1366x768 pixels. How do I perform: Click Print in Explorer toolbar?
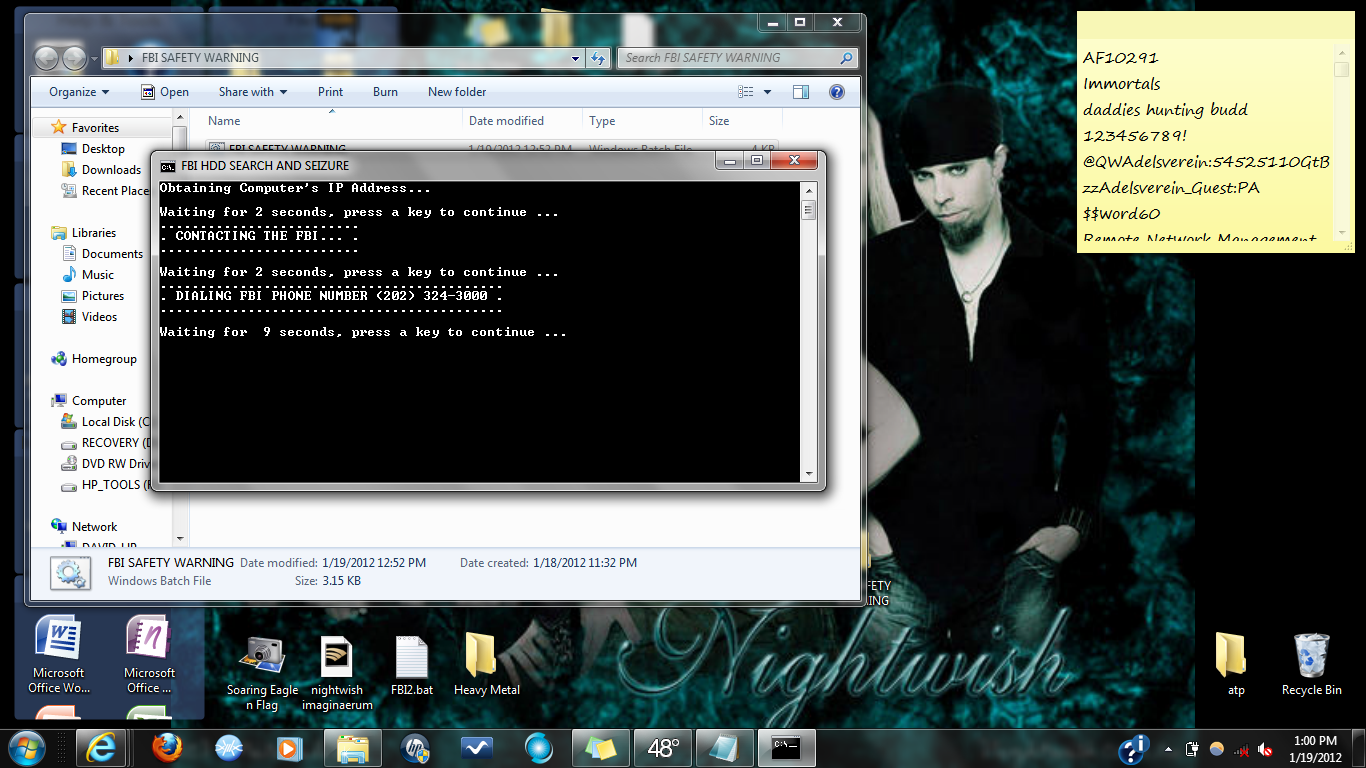tap(330, 92)
